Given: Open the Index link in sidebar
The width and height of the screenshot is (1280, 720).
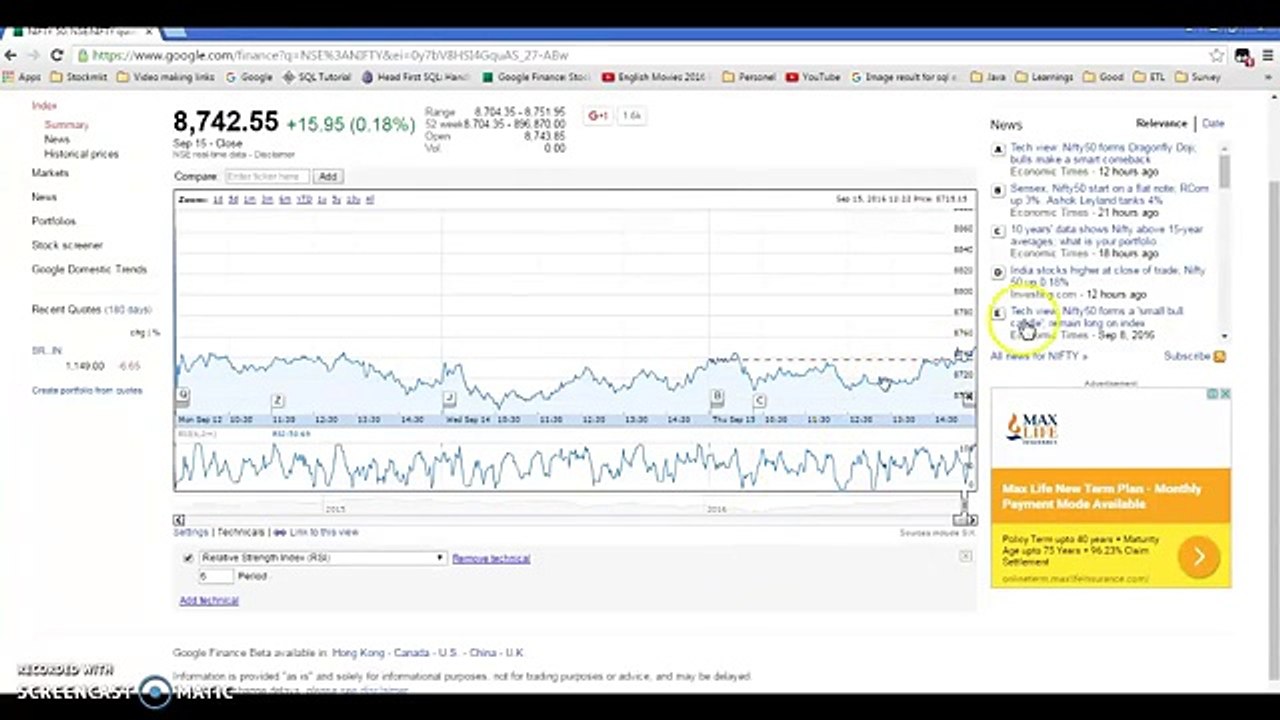Looking at the screenshot, I should (x=44, y=106).
